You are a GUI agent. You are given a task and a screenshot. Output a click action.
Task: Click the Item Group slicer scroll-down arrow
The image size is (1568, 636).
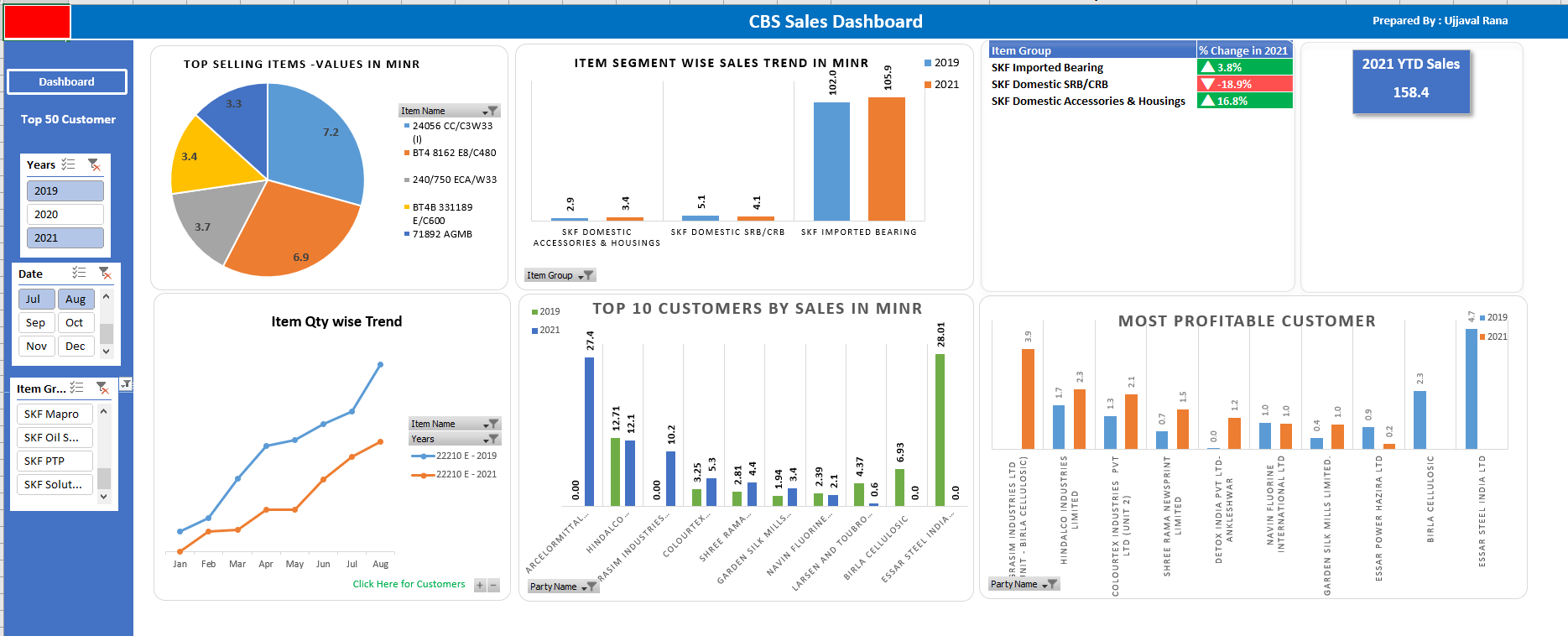103,496
